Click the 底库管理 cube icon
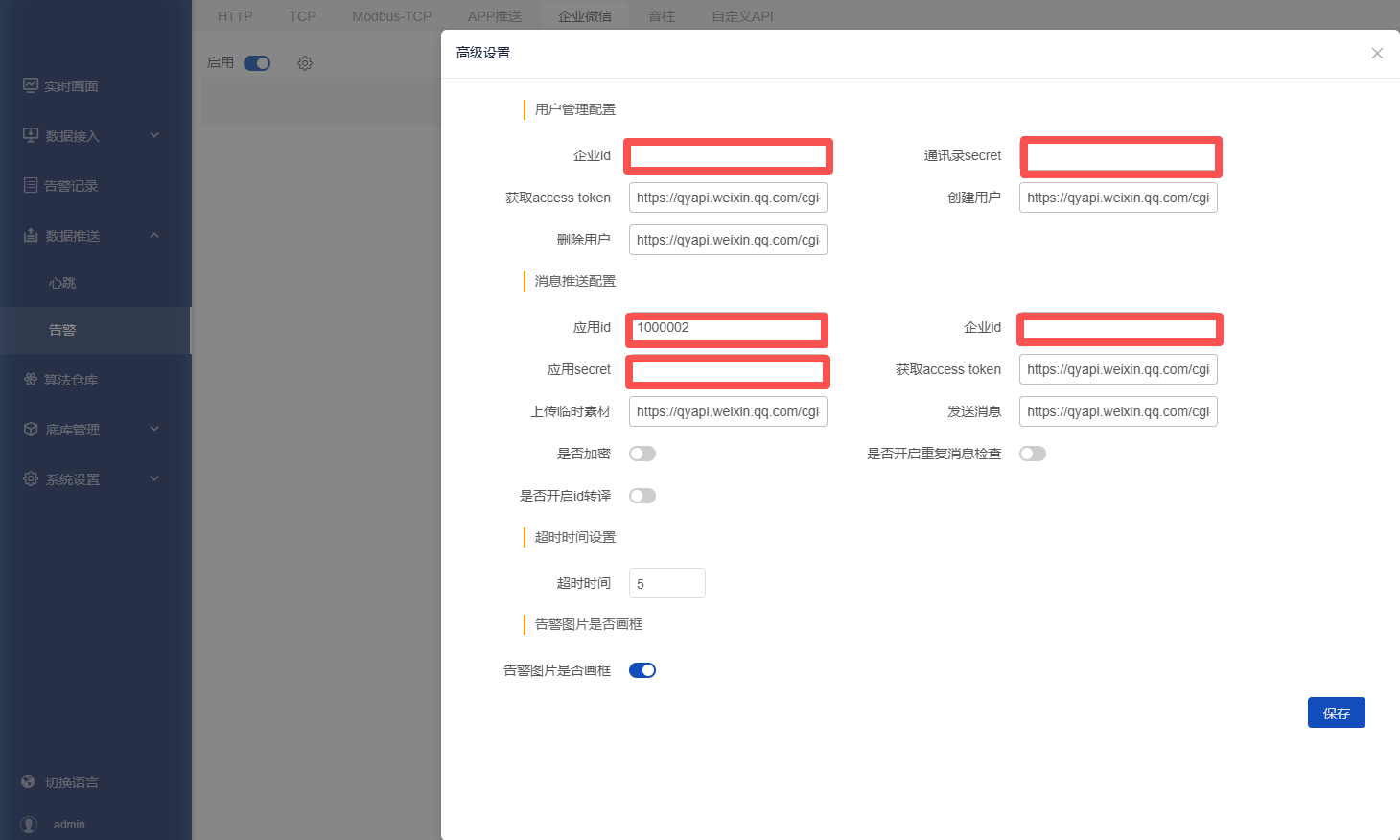Image resolution: width=1400 pixels, height=840 pixels. [x=31, y=429]
